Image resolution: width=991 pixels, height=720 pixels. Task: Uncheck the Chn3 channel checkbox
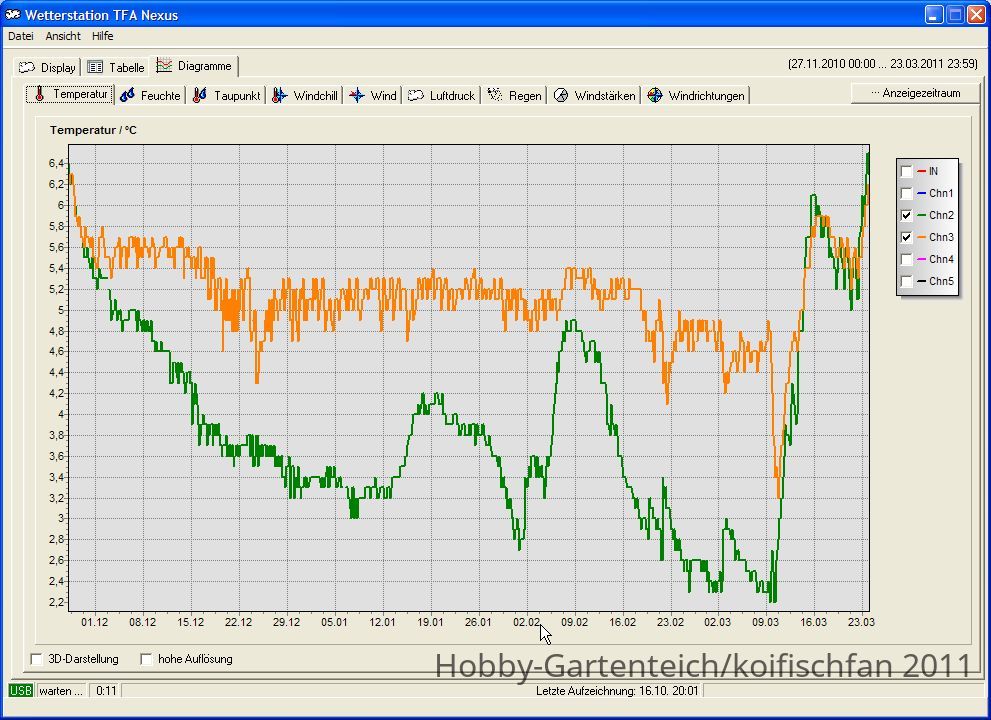coord(906,237)
